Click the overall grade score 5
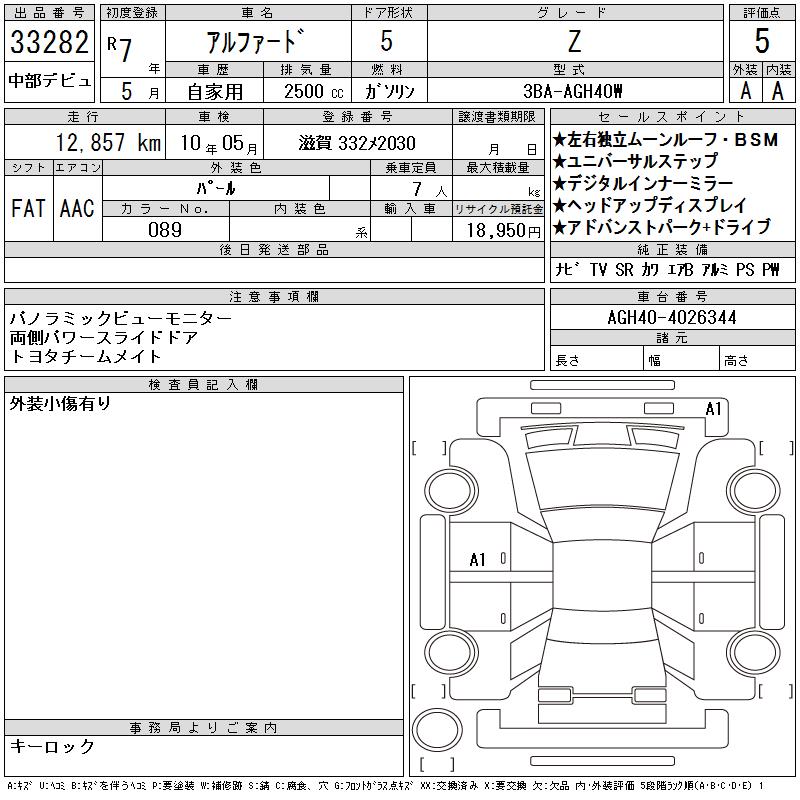 click(x=762, y=41)
